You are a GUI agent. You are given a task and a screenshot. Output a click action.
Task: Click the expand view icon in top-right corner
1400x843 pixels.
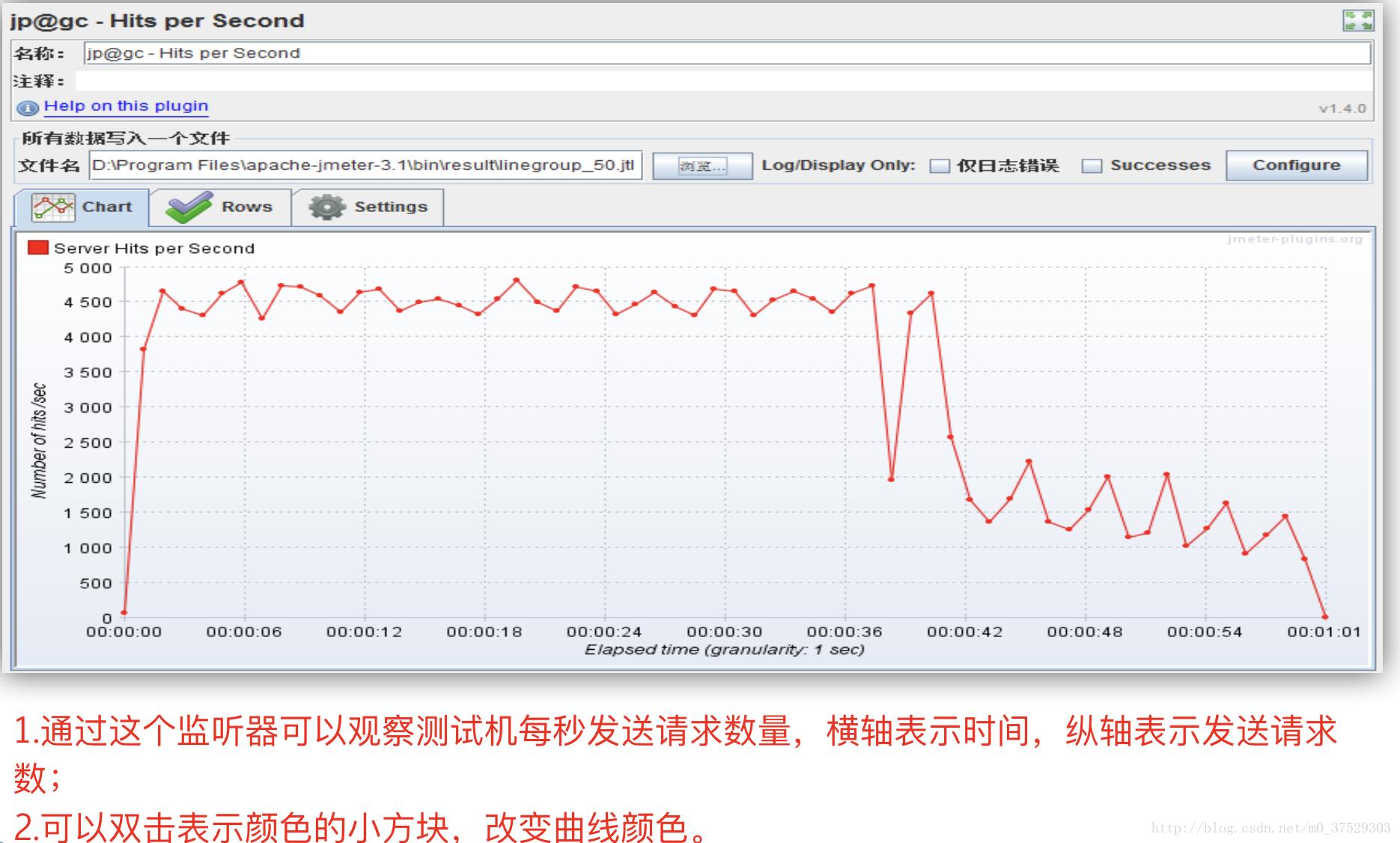pos(1360,20)
